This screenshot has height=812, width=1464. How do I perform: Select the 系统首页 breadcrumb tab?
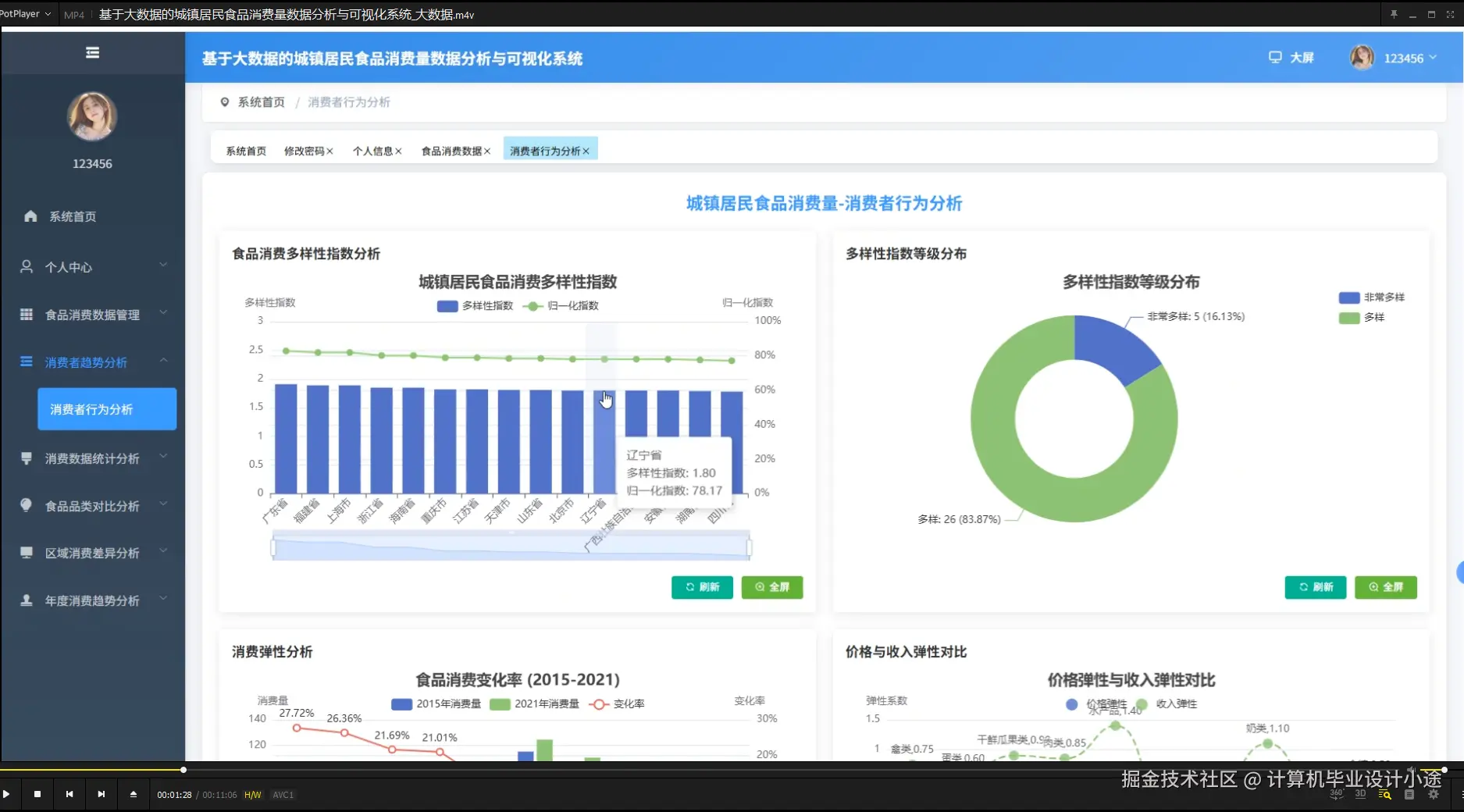[x=244, y=151]
